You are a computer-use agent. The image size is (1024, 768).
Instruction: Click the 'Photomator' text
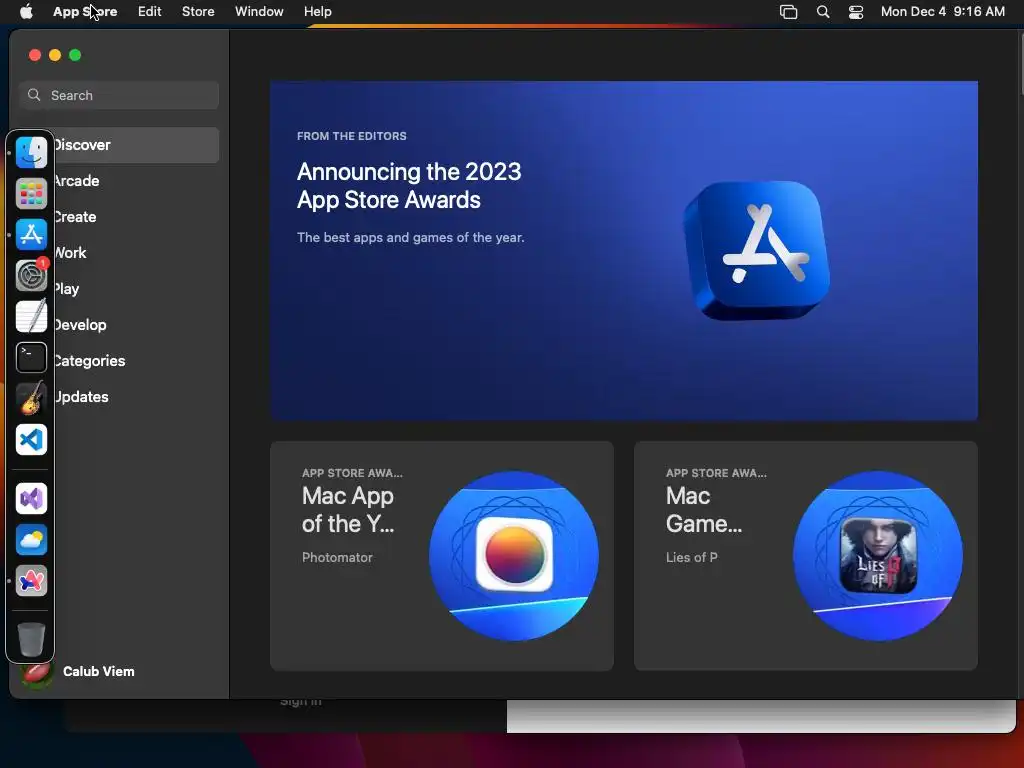[x=337, y=558]
